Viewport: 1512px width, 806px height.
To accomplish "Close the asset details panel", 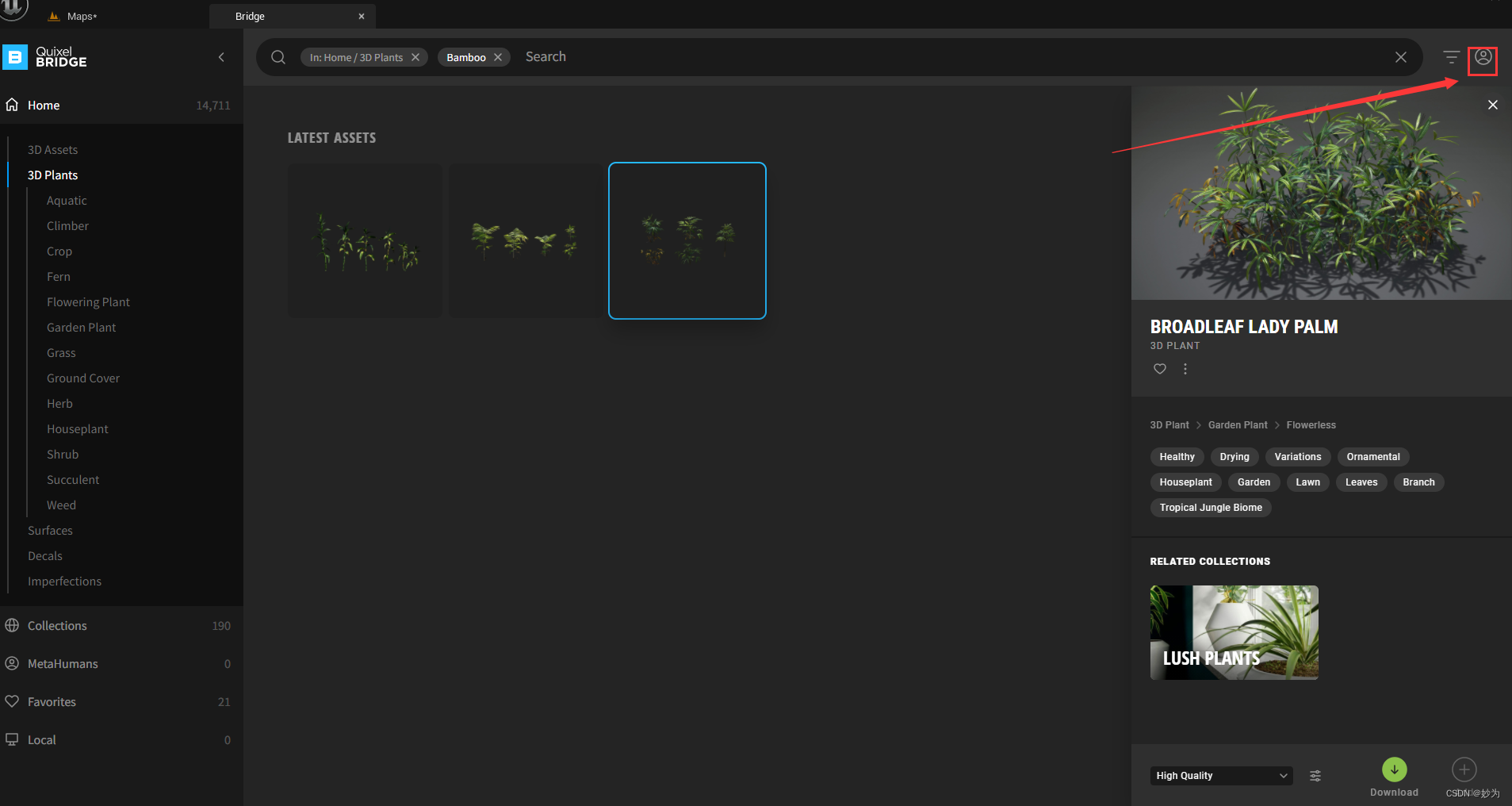I will click(x=1493, y=105).
